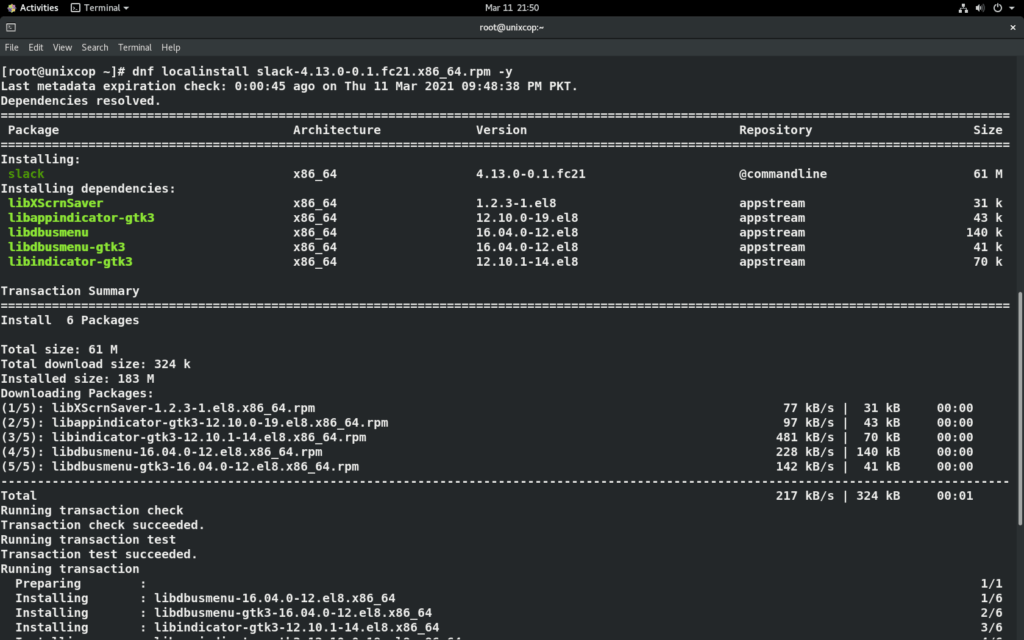Click the window title root@unixcop:~

(x=511, y=27)
